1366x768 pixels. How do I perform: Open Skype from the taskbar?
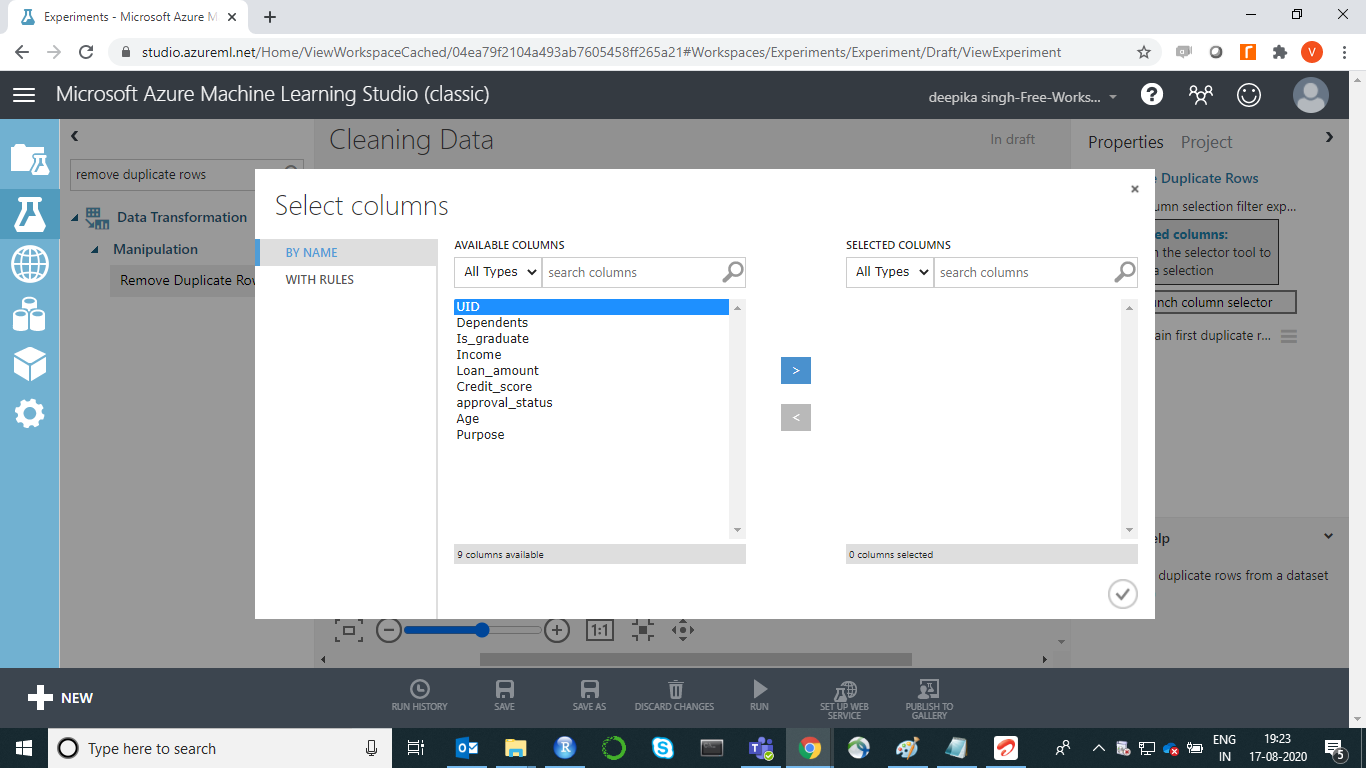[x=663, y=748]
